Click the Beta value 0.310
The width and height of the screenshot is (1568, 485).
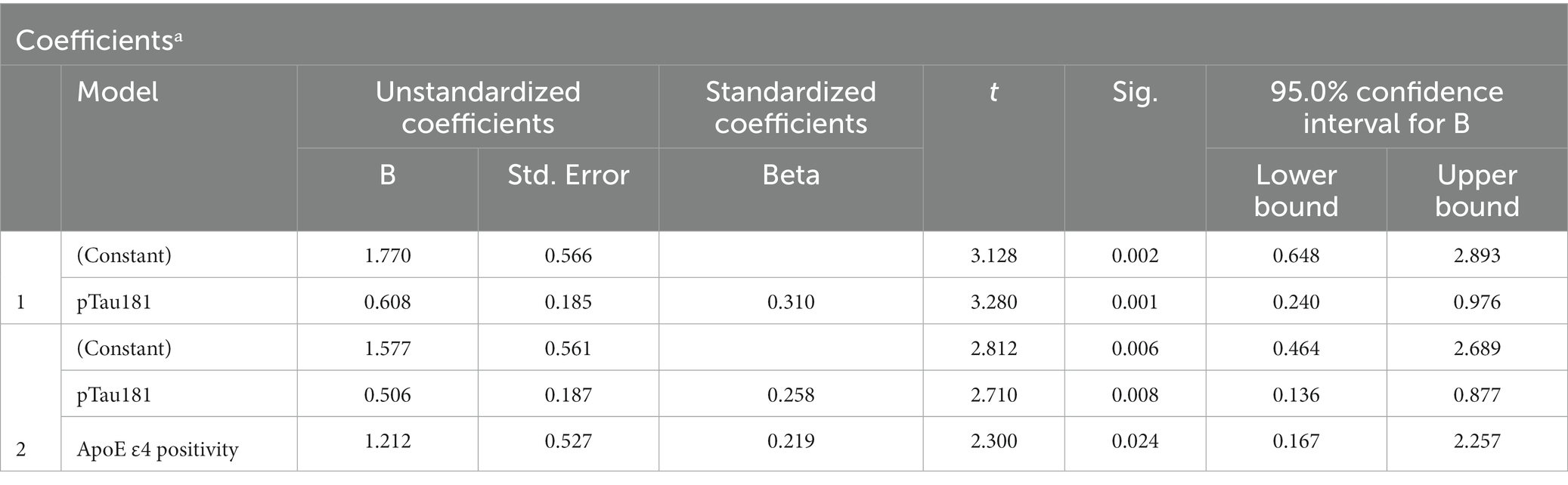[x=791, y=302]
